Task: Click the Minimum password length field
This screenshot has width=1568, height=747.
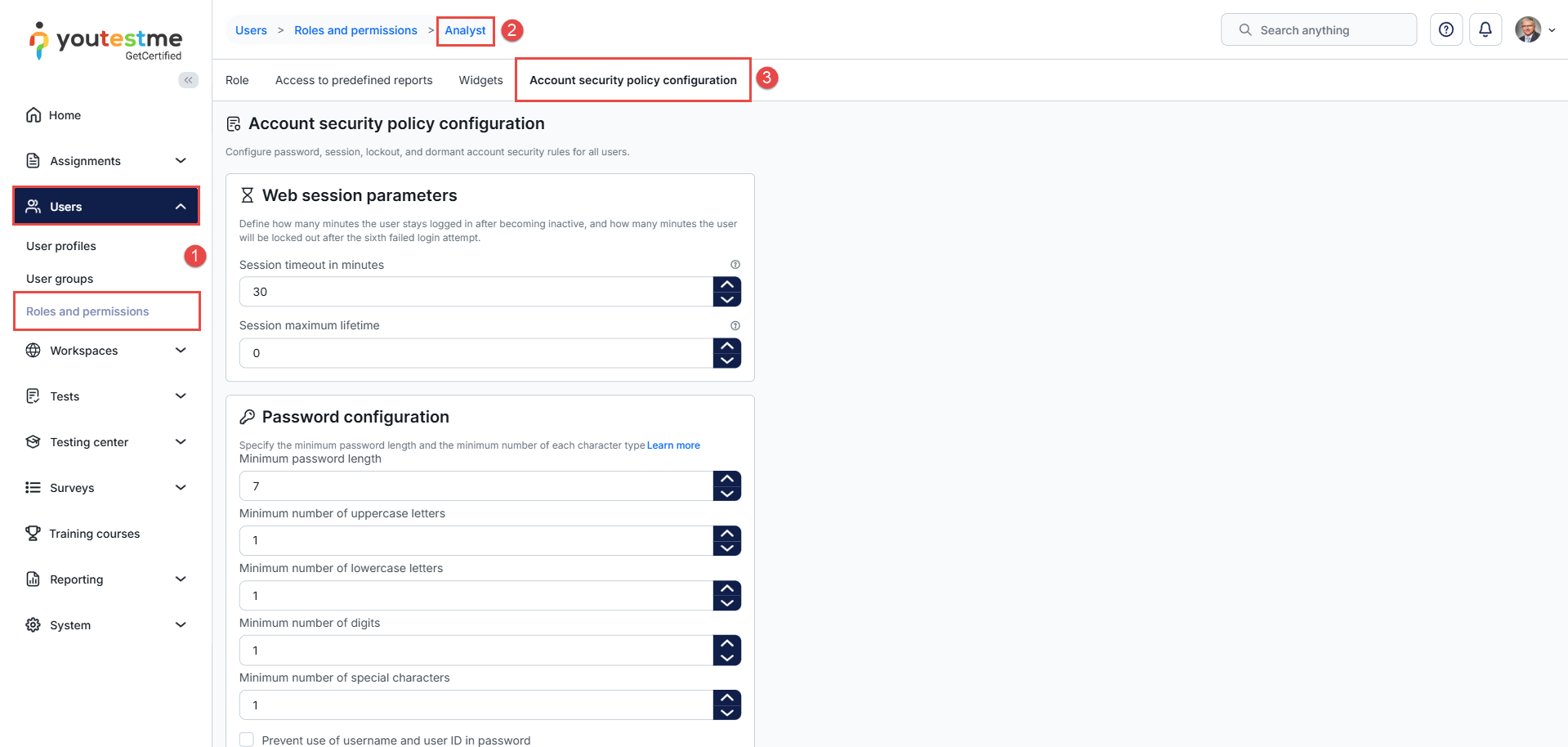Action: [476, 486]
